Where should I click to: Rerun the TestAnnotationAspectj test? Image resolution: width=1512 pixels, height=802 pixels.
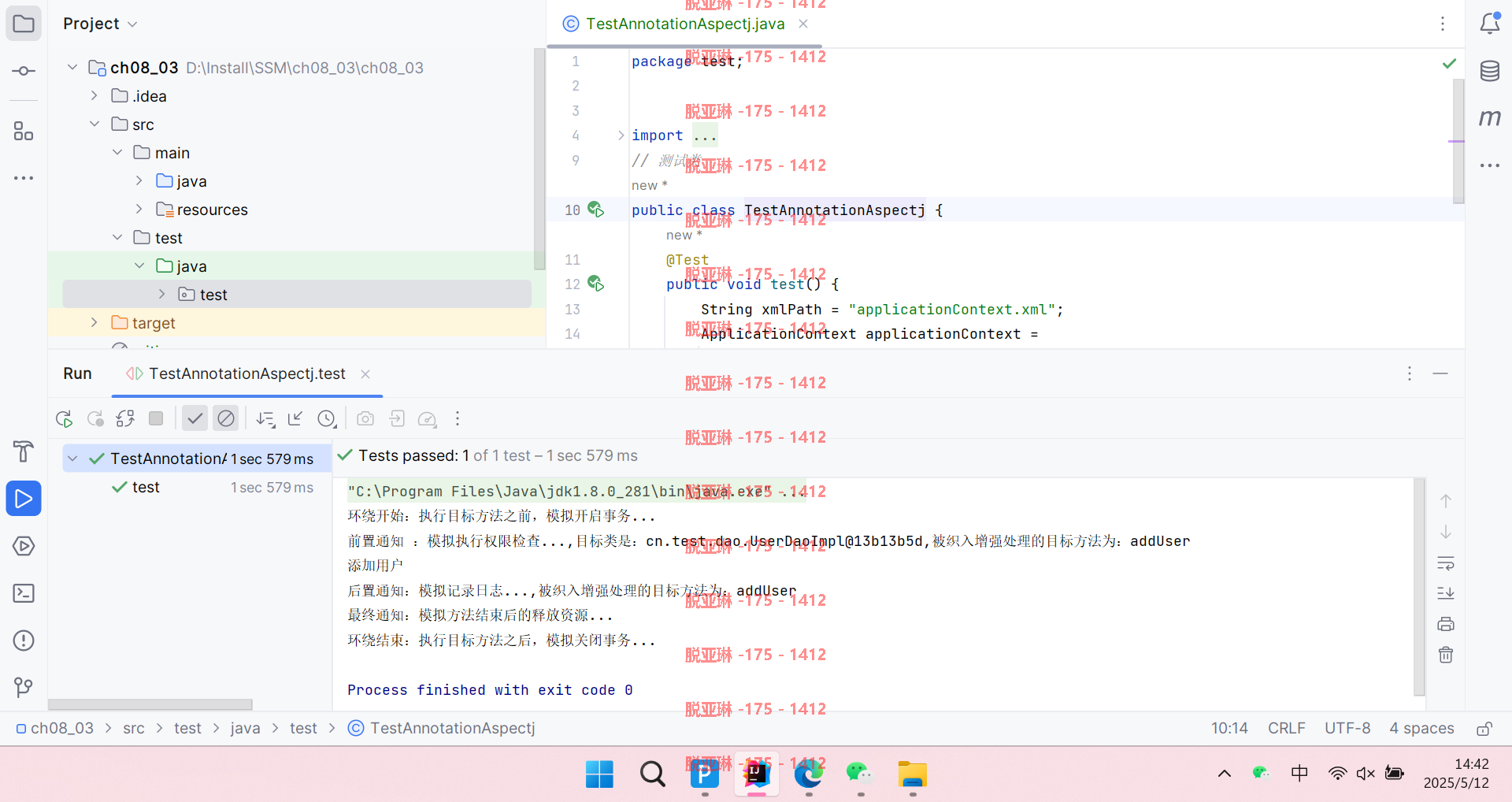[65, 419]
